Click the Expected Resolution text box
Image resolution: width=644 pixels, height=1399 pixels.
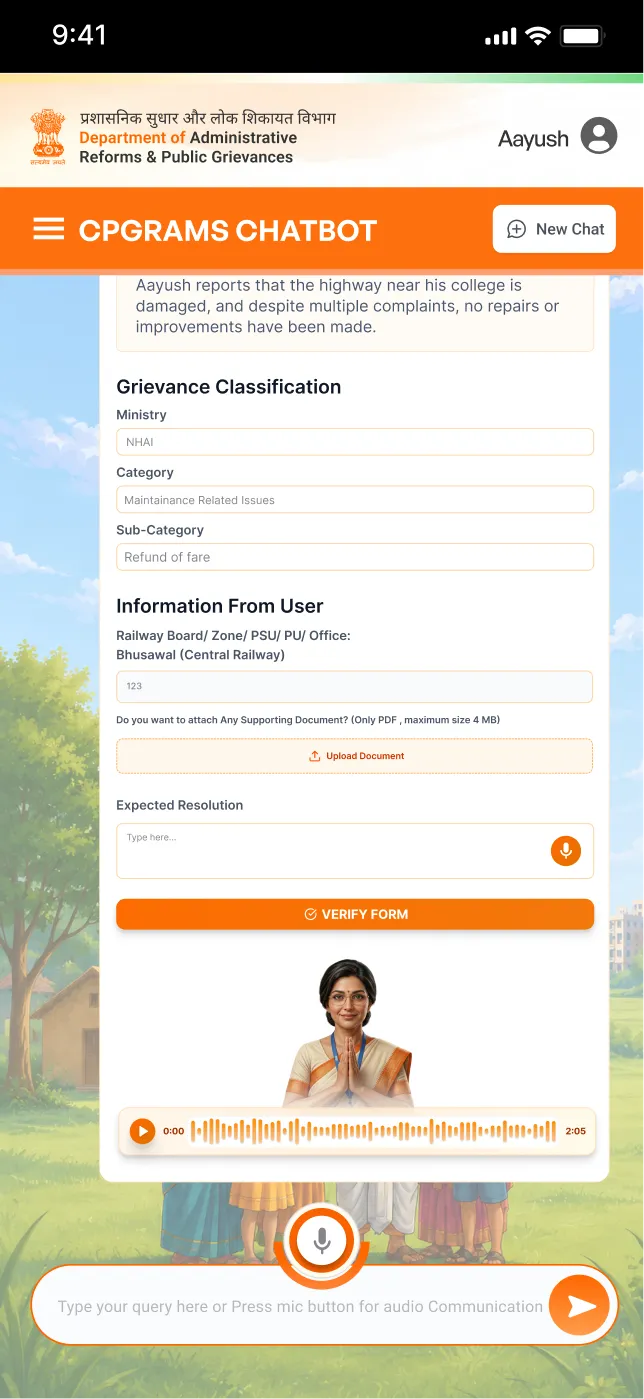[355, 851]
